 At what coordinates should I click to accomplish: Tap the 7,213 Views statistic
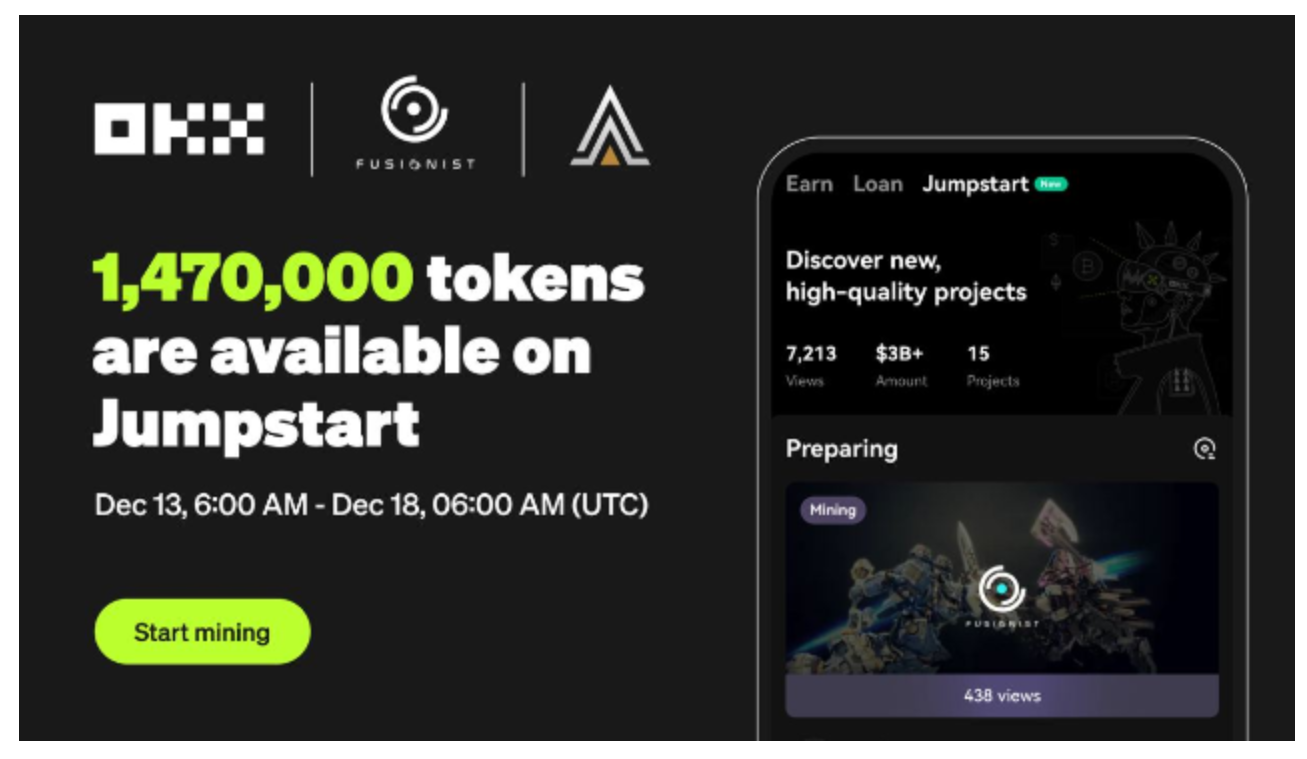pos(811,366)
